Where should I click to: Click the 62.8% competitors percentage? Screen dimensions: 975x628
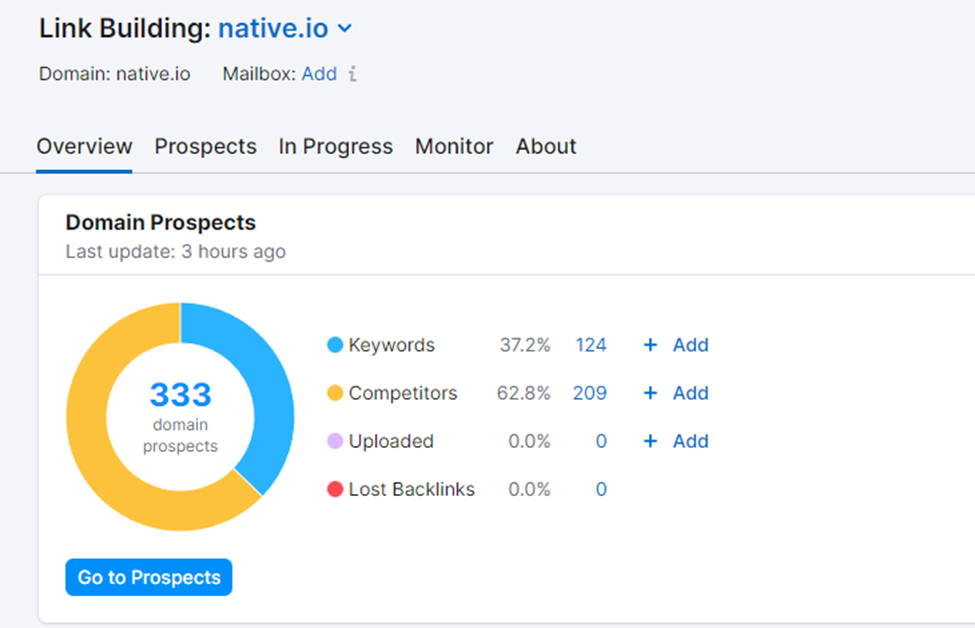[x=524, y=393]
